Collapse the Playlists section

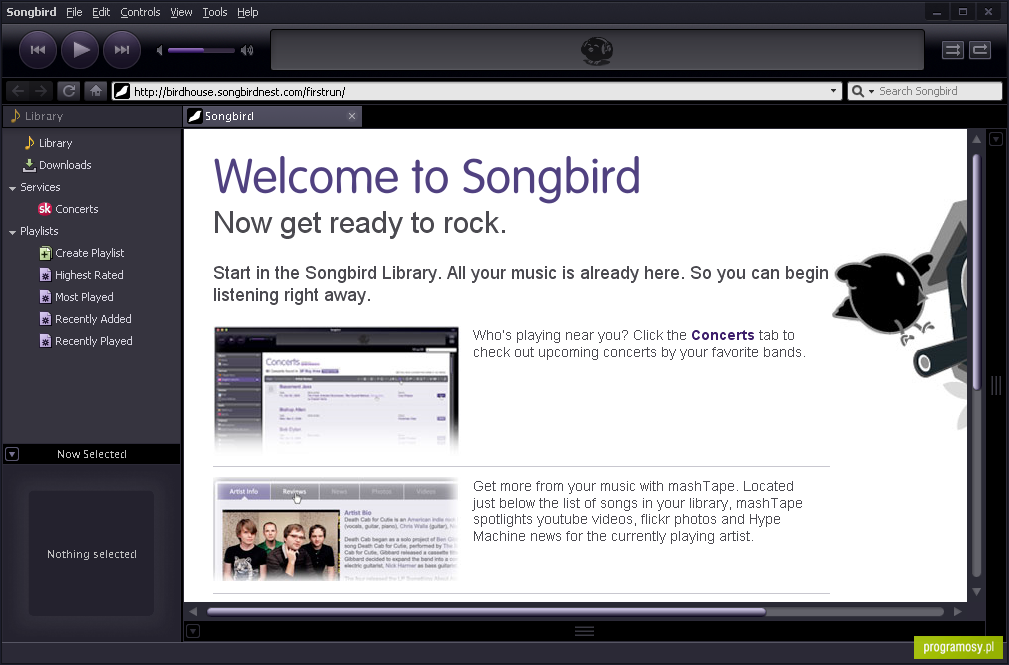pos(12,232)
